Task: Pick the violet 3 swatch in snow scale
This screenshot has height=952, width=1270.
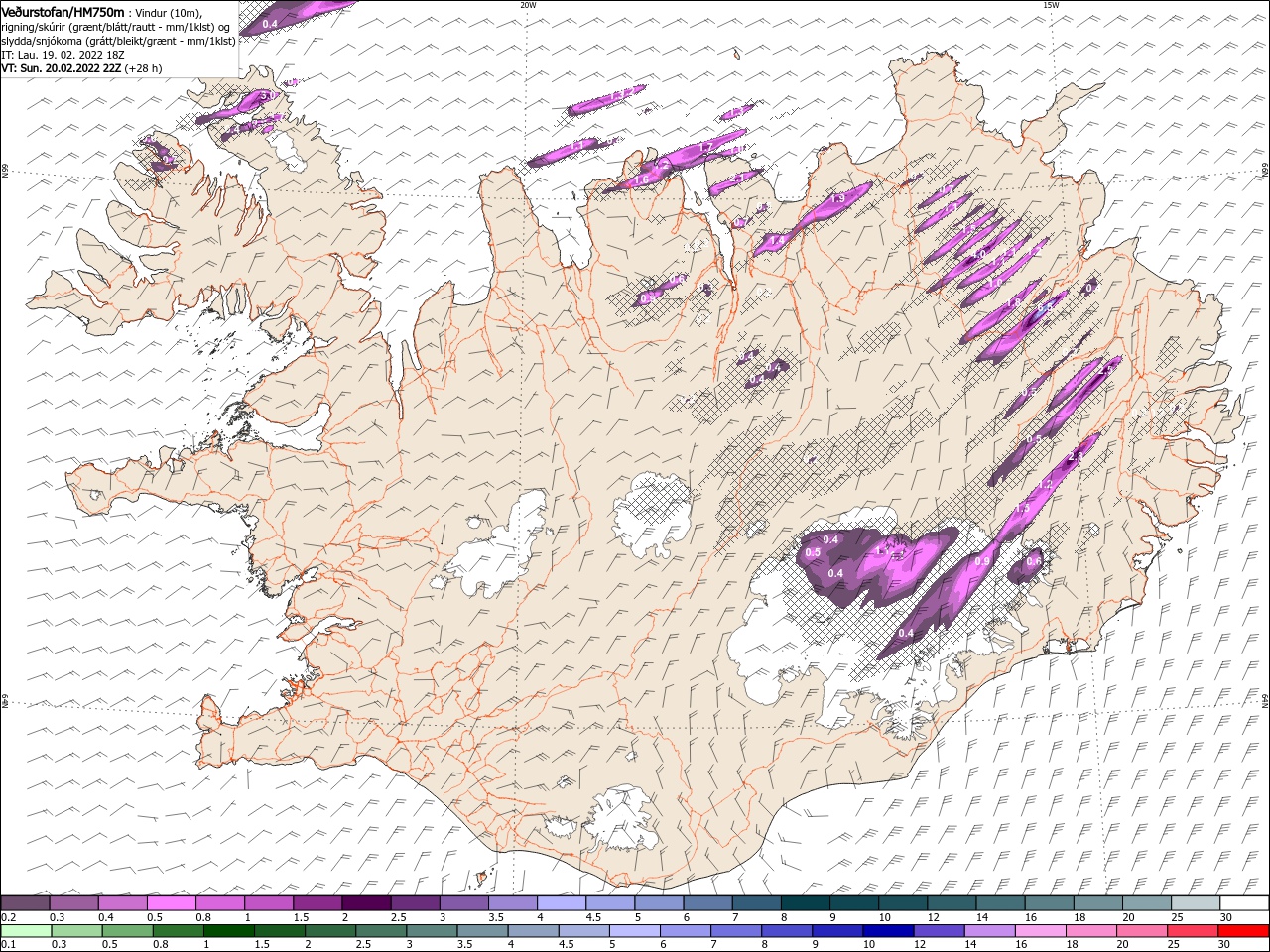Action: coord(463,903)
